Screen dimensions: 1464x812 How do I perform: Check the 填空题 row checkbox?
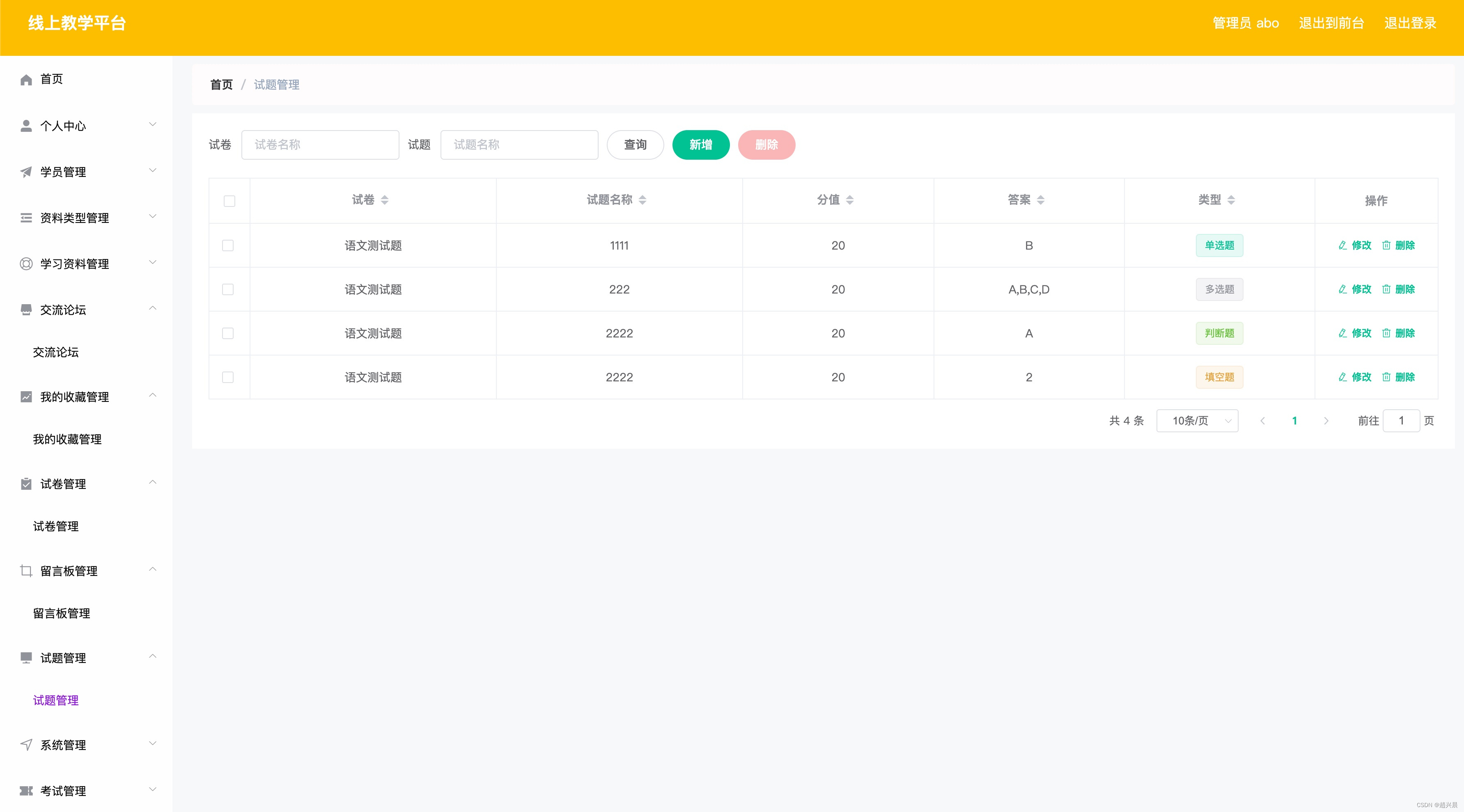pos(228,377)
